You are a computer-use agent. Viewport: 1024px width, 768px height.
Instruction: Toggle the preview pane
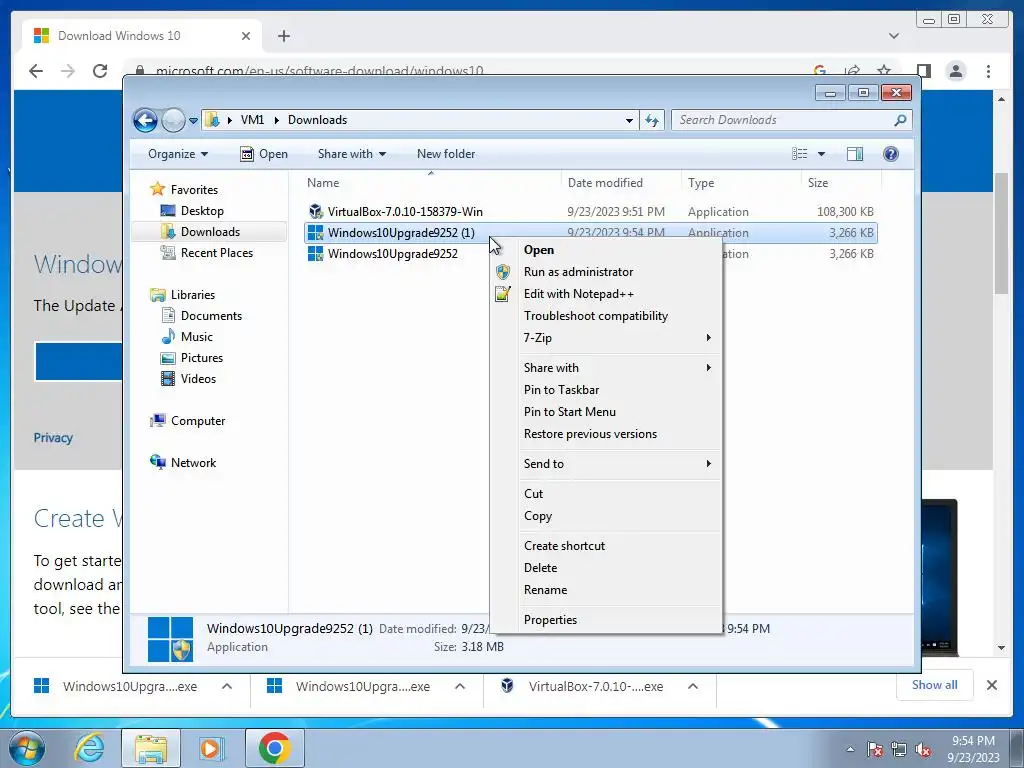(x=855, y=154)
